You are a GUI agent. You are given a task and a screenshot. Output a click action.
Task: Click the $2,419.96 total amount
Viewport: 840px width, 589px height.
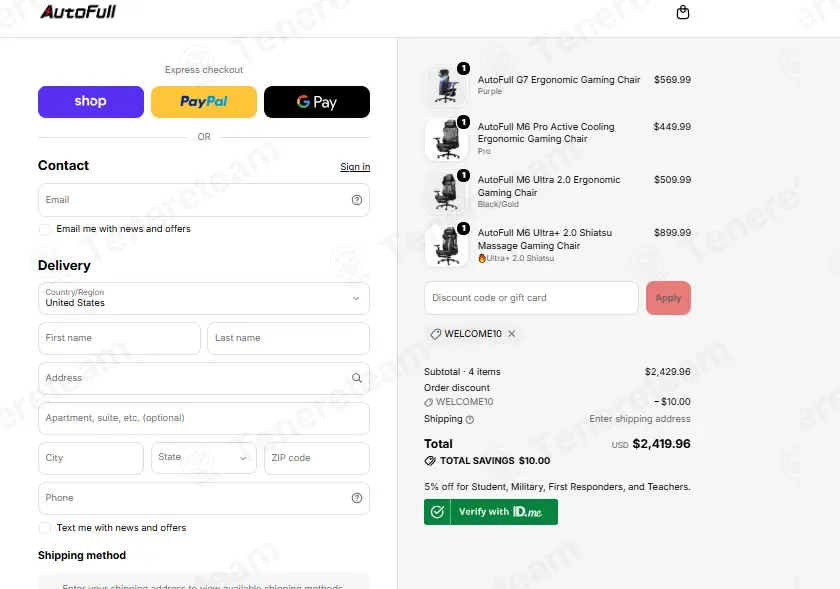tap(662, 444)
